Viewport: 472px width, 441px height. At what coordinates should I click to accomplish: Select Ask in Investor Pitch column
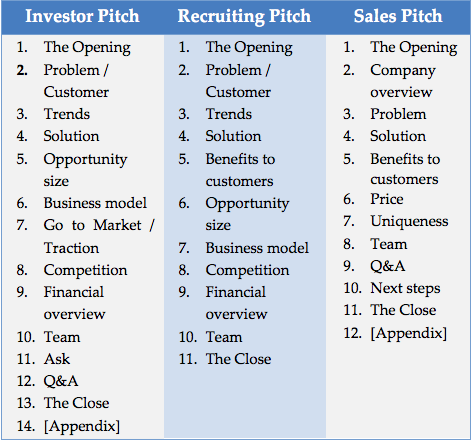57,359
